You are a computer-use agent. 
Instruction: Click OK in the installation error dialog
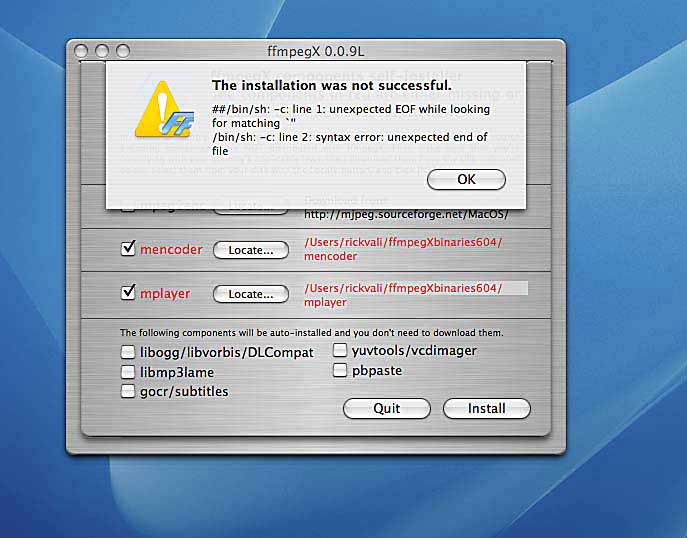coord(466,180)
